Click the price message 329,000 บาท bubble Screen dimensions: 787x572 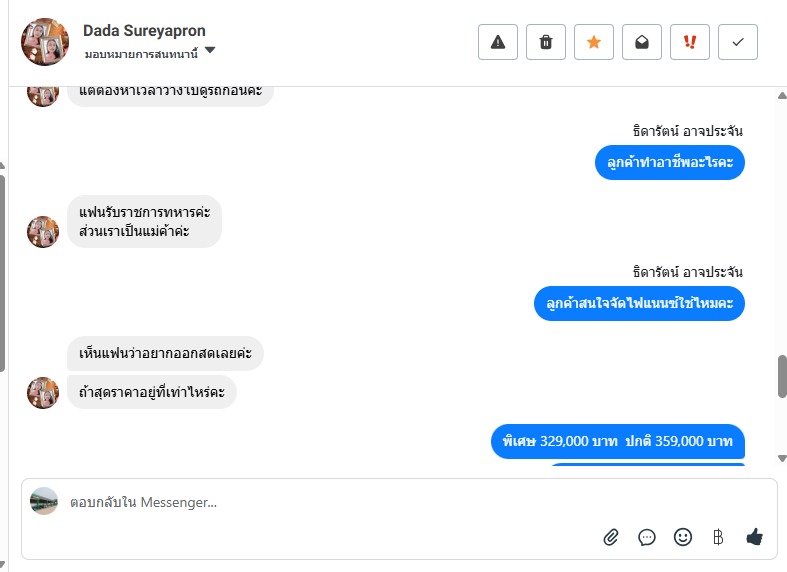tap(618, 441)
